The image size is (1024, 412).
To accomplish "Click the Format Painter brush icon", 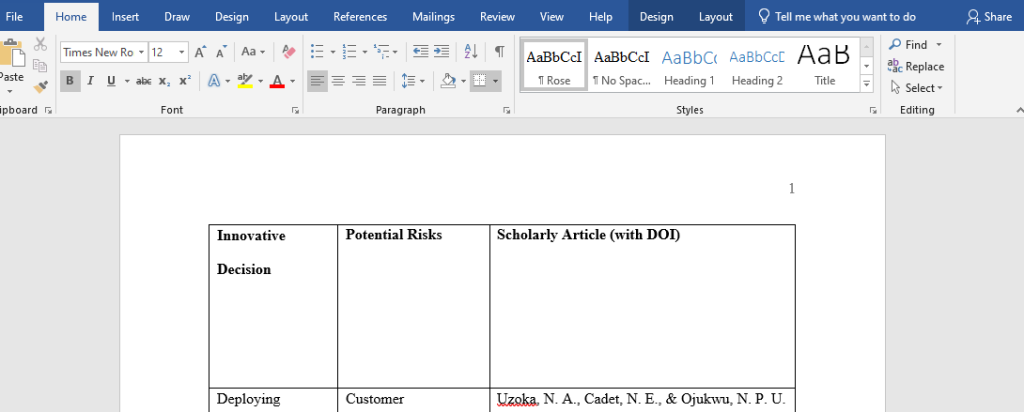I will 41,87.
